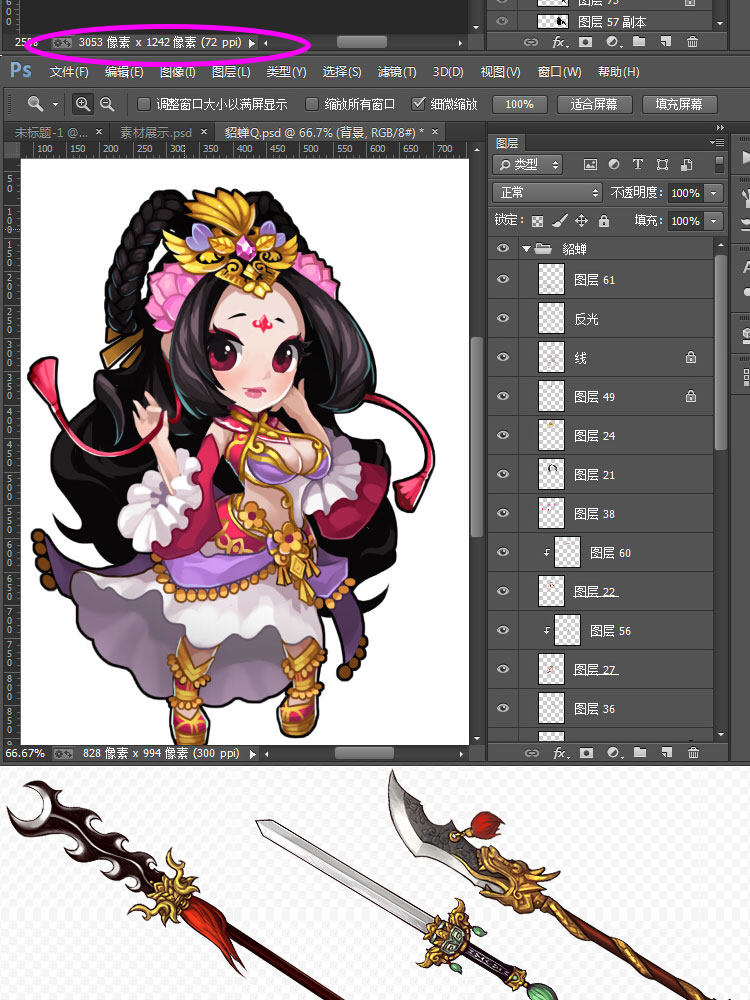Filter layers by pixel layer icon
Viewport: 750px width, 1000px height.
pos(591,165)
